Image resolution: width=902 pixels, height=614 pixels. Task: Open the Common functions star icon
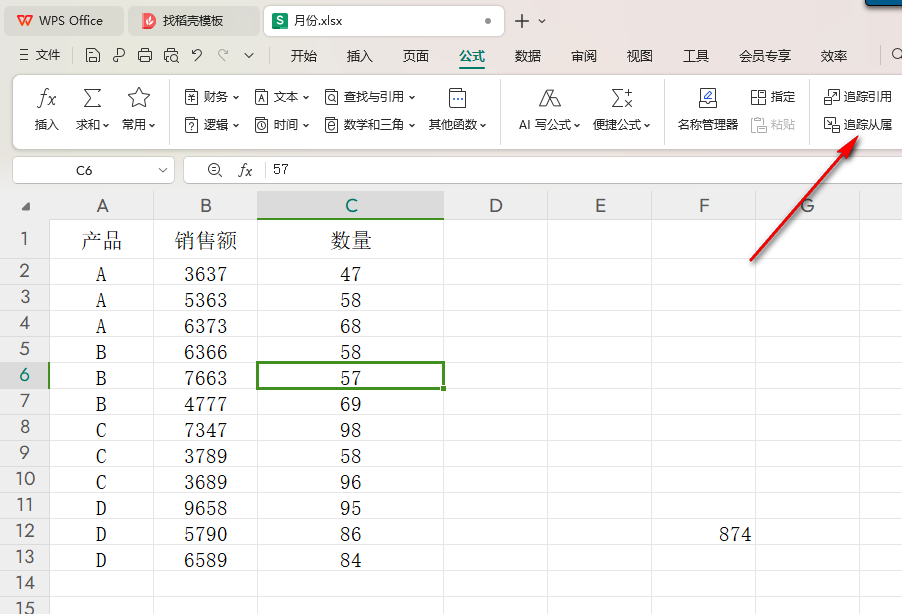click(139, 98)
